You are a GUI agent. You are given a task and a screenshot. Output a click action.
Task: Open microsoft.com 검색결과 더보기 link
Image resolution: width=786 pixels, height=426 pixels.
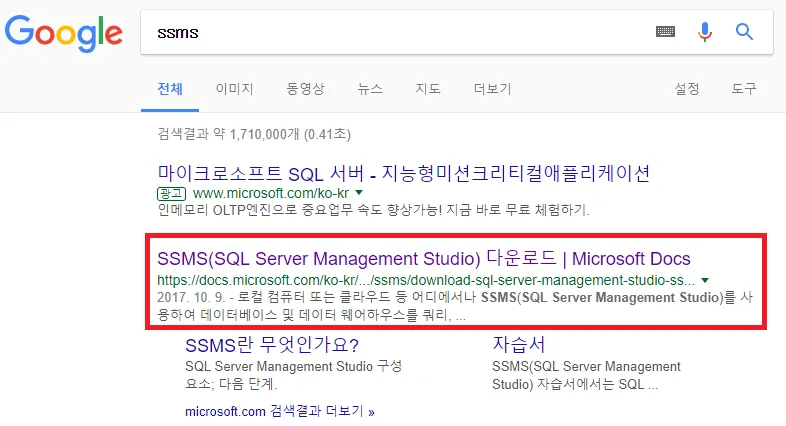[x=280, y=411]
